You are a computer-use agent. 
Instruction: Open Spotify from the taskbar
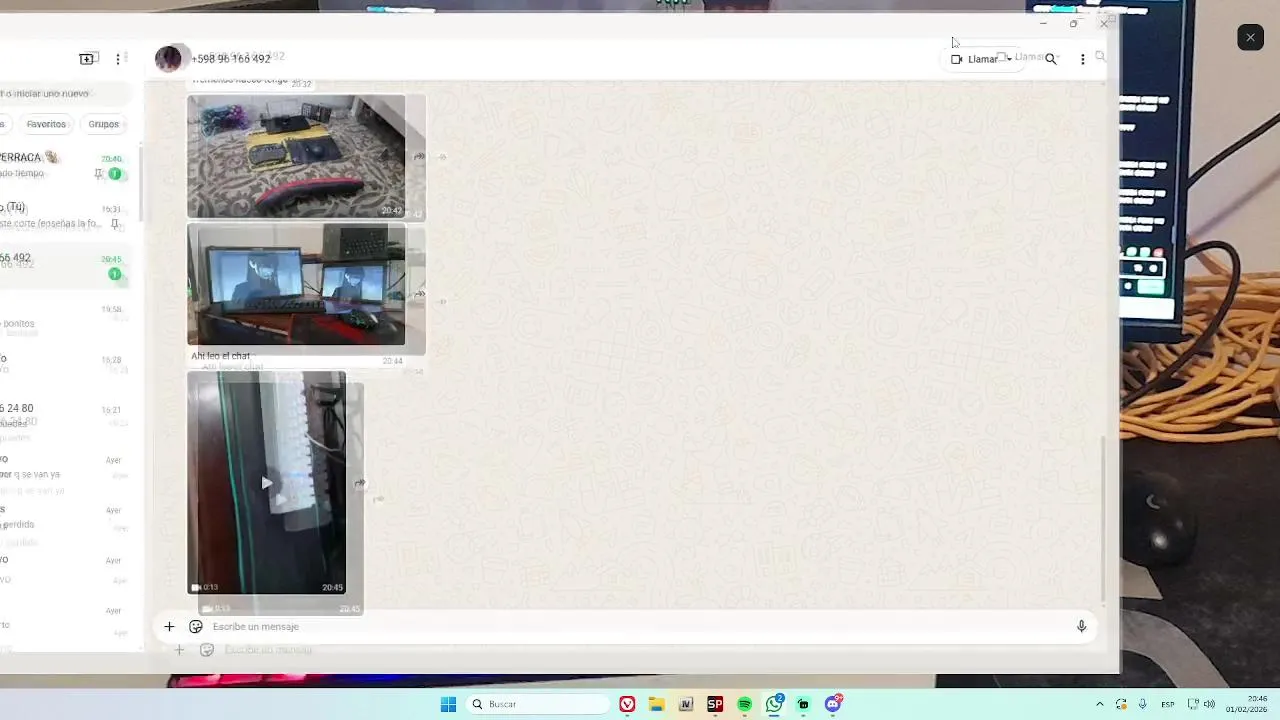(x=744, y=704)
